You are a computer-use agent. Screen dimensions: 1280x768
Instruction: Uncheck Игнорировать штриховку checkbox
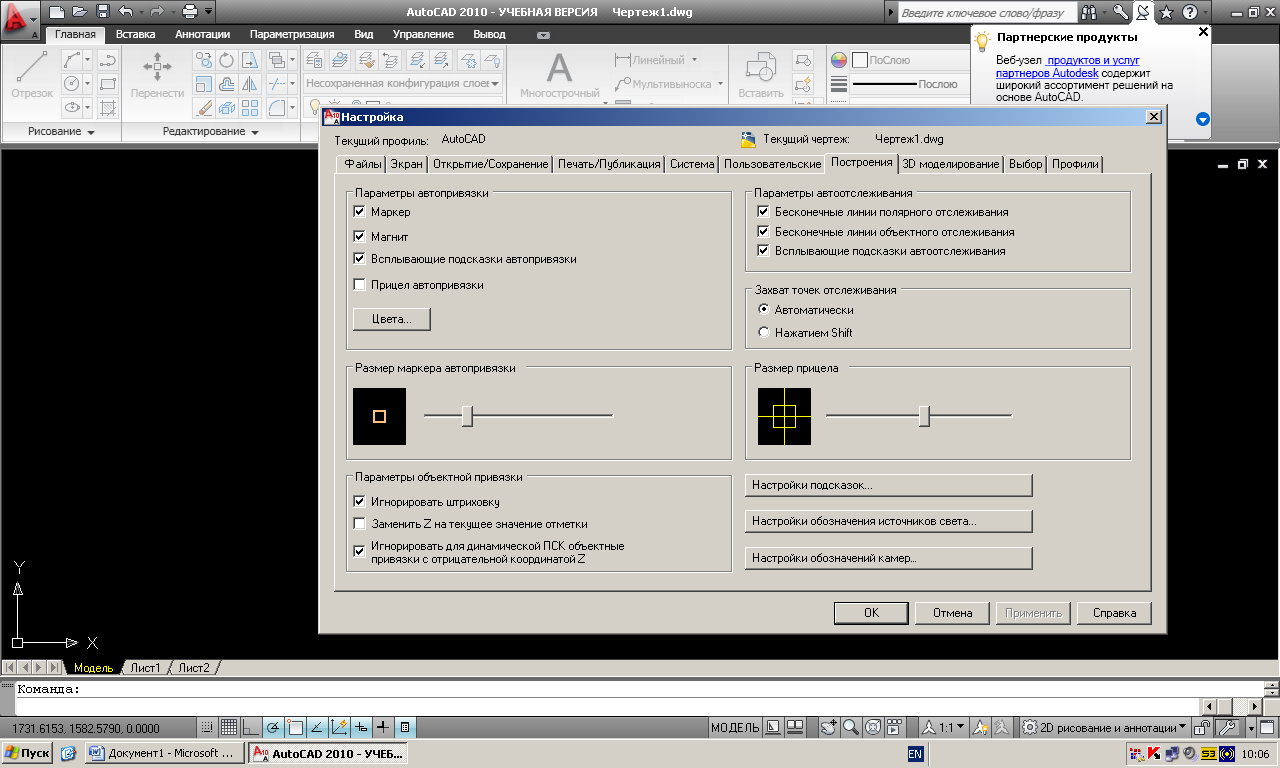[360, 502]
